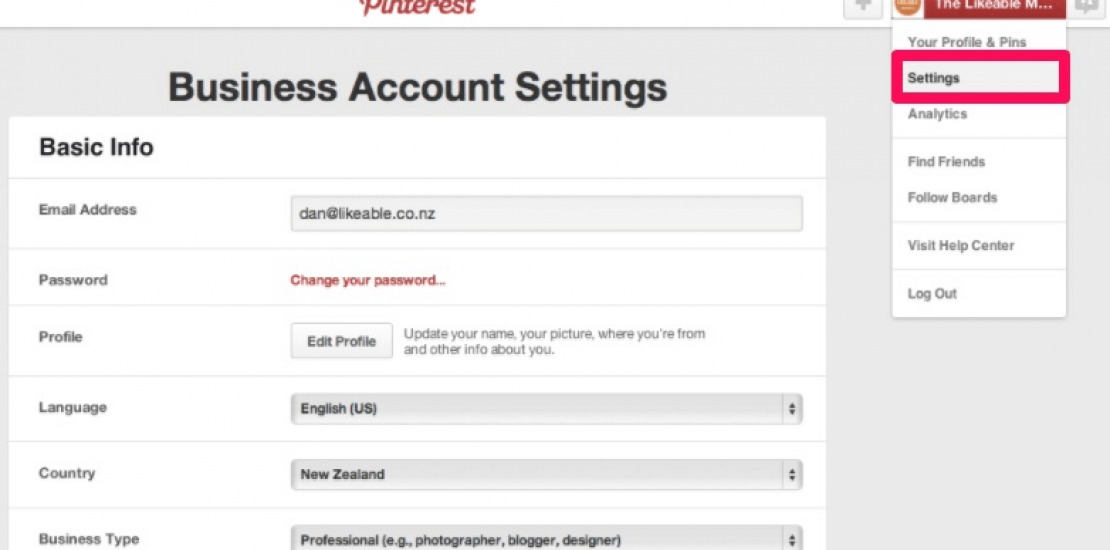The height and width of the screenshot is (550, 1110).
Task: Open Analytics from the account menu
Action: 937,114
